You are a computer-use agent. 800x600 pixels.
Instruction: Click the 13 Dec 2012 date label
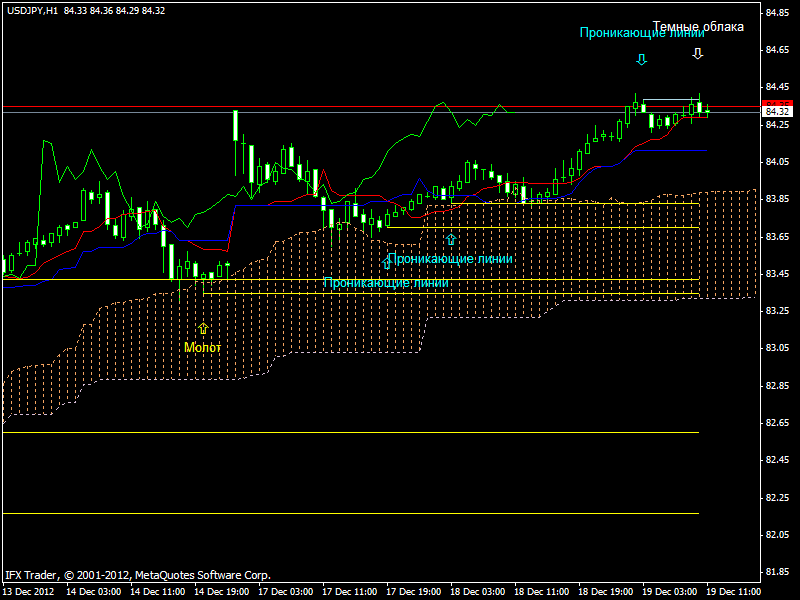coord(30,591)
